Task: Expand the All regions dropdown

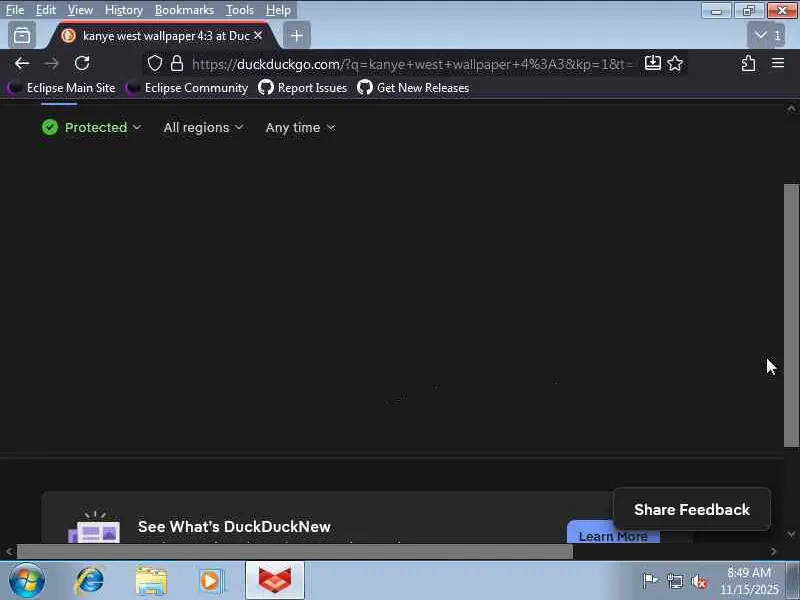Action: tap(203, 128)
